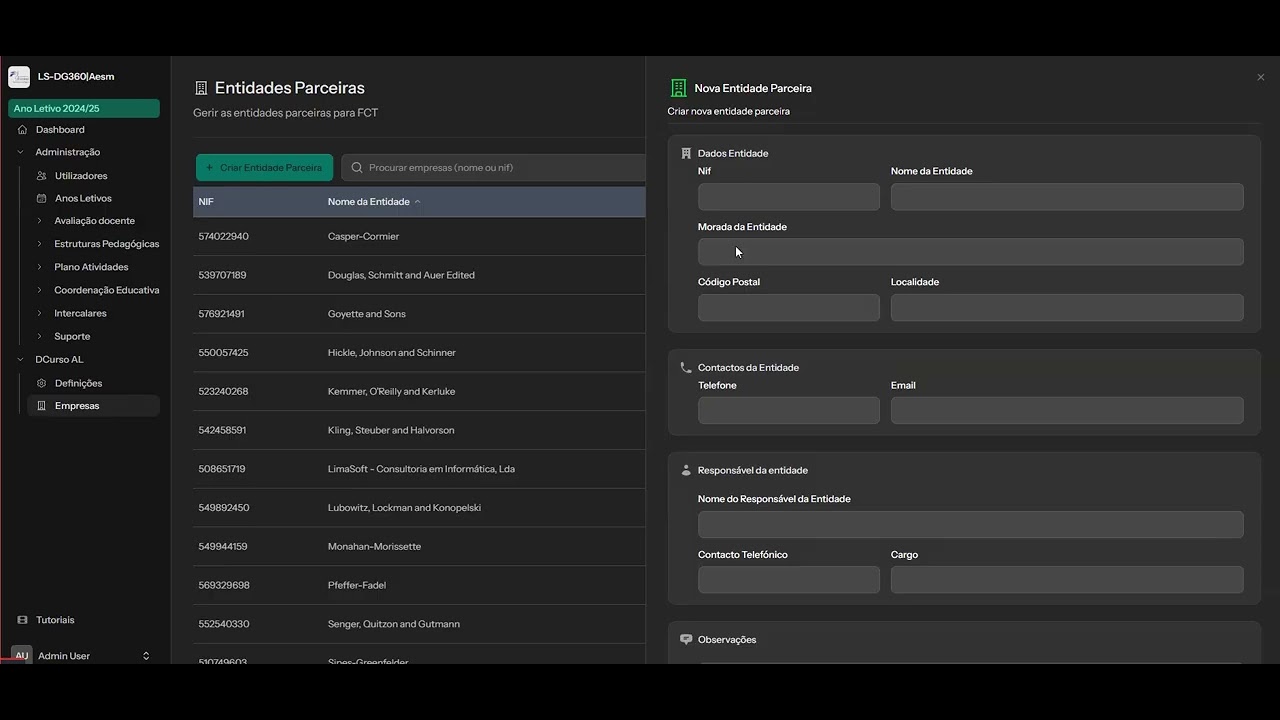Click the Utilizadores people icon

pos(41,176)
